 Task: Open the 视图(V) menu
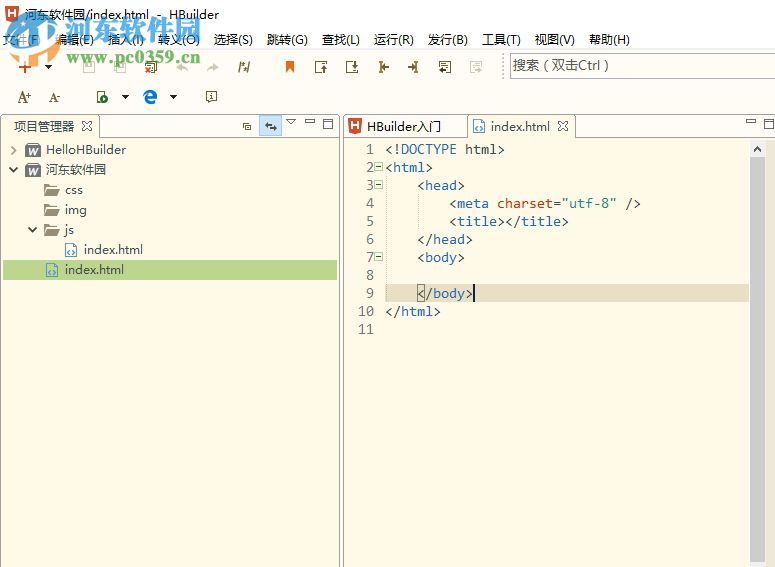tap(555, 40)
